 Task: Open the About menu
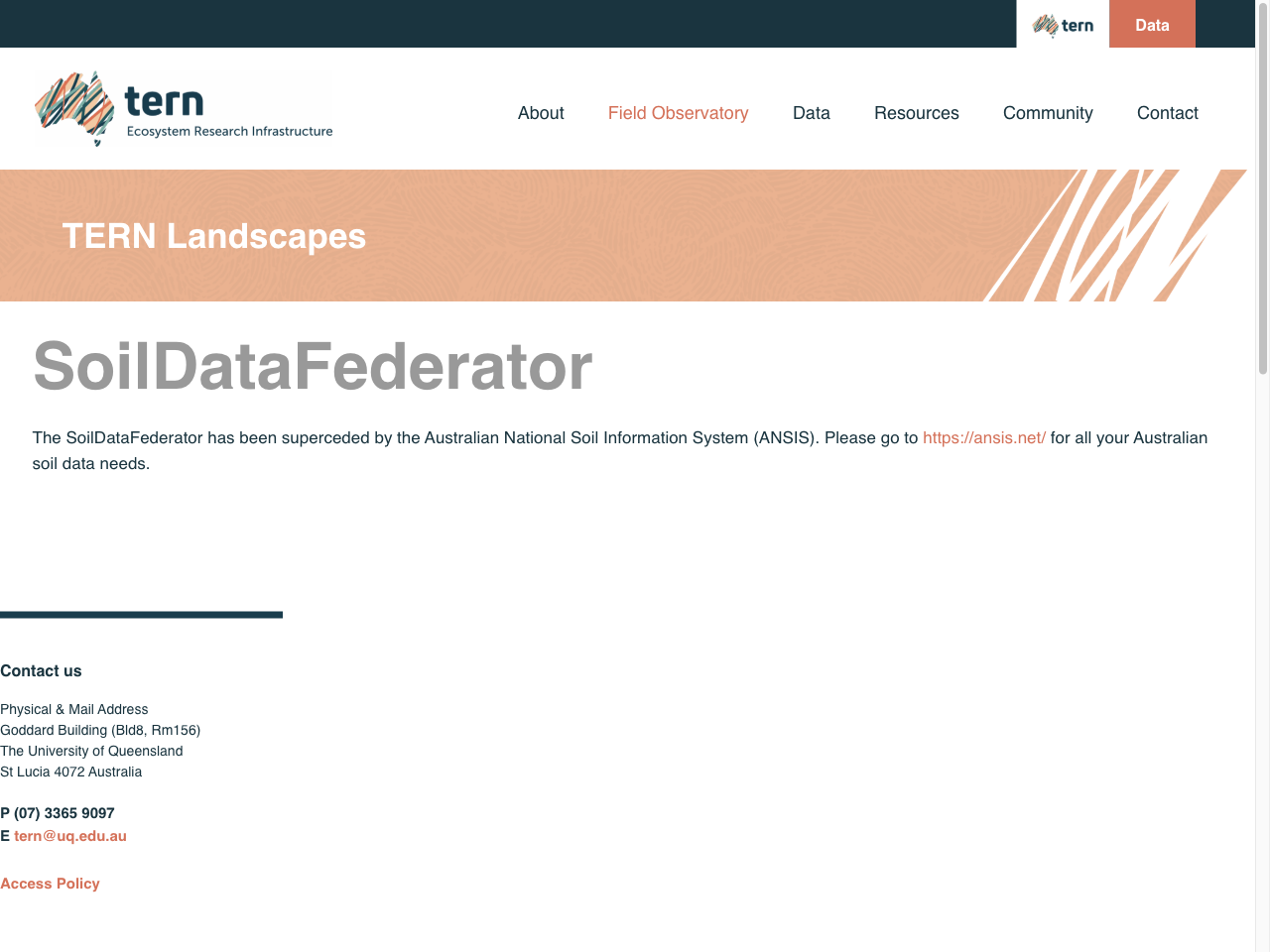[x=540, y=113]
